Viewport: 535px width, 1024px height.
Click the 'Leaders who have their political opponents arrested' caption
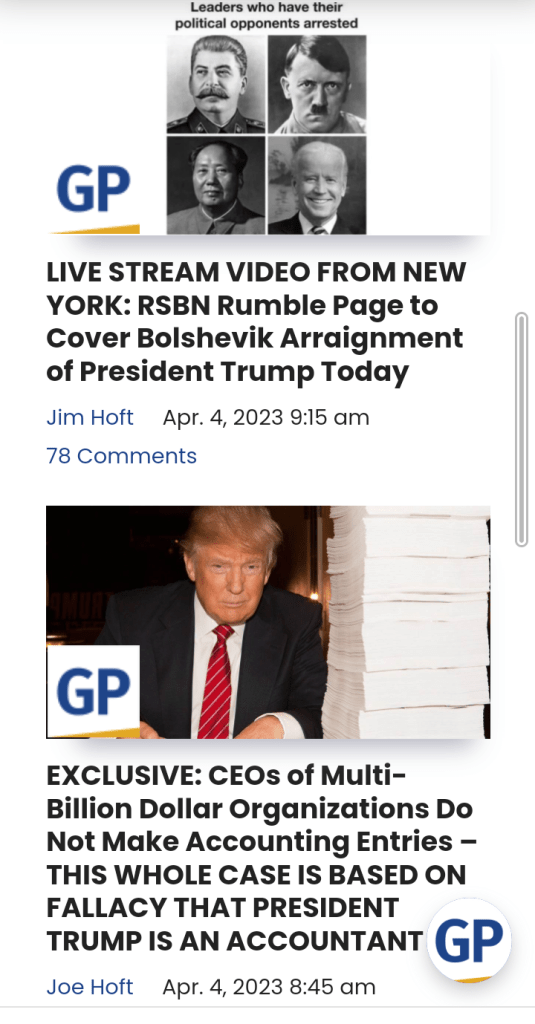coord(266,15)
